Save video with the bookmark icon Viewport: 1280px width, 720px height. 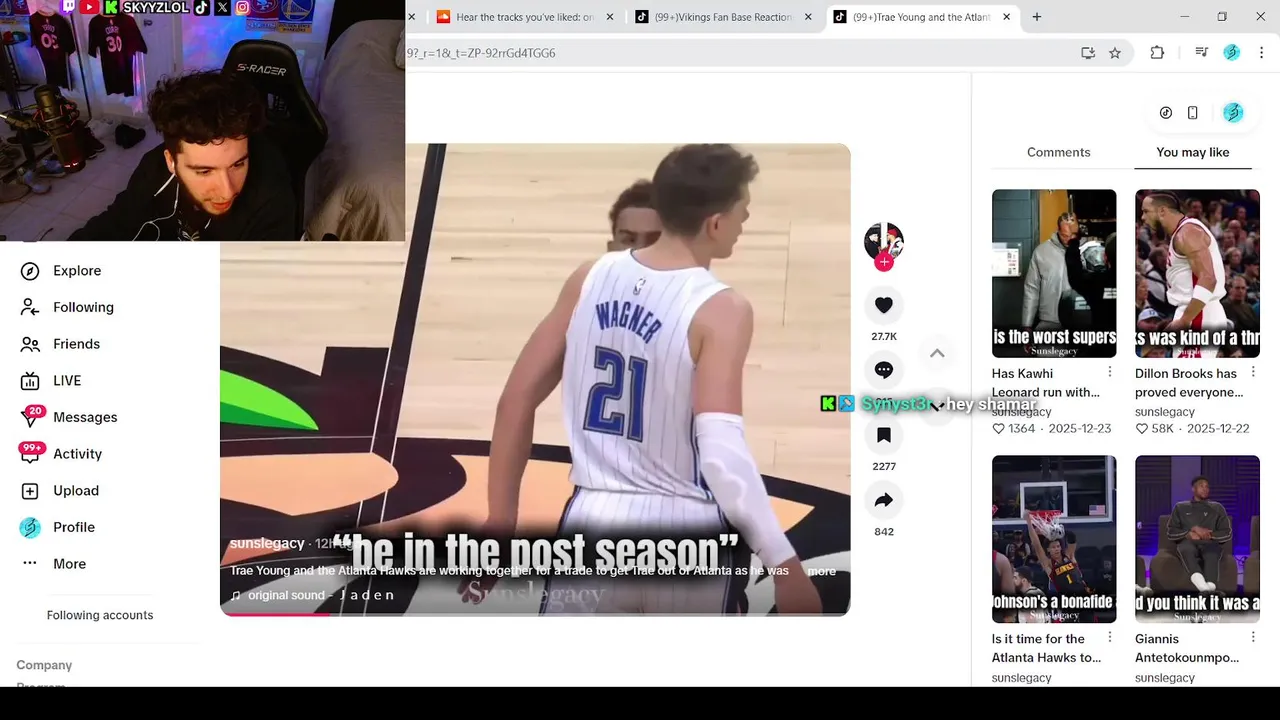point(883,435)
